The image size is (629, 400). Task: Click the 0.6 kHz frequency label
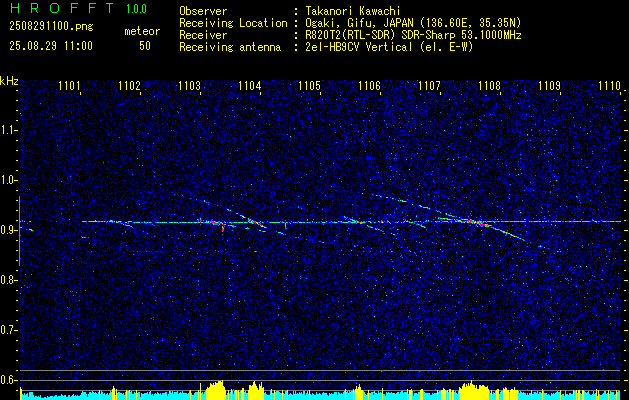click(x=8, y=380)
